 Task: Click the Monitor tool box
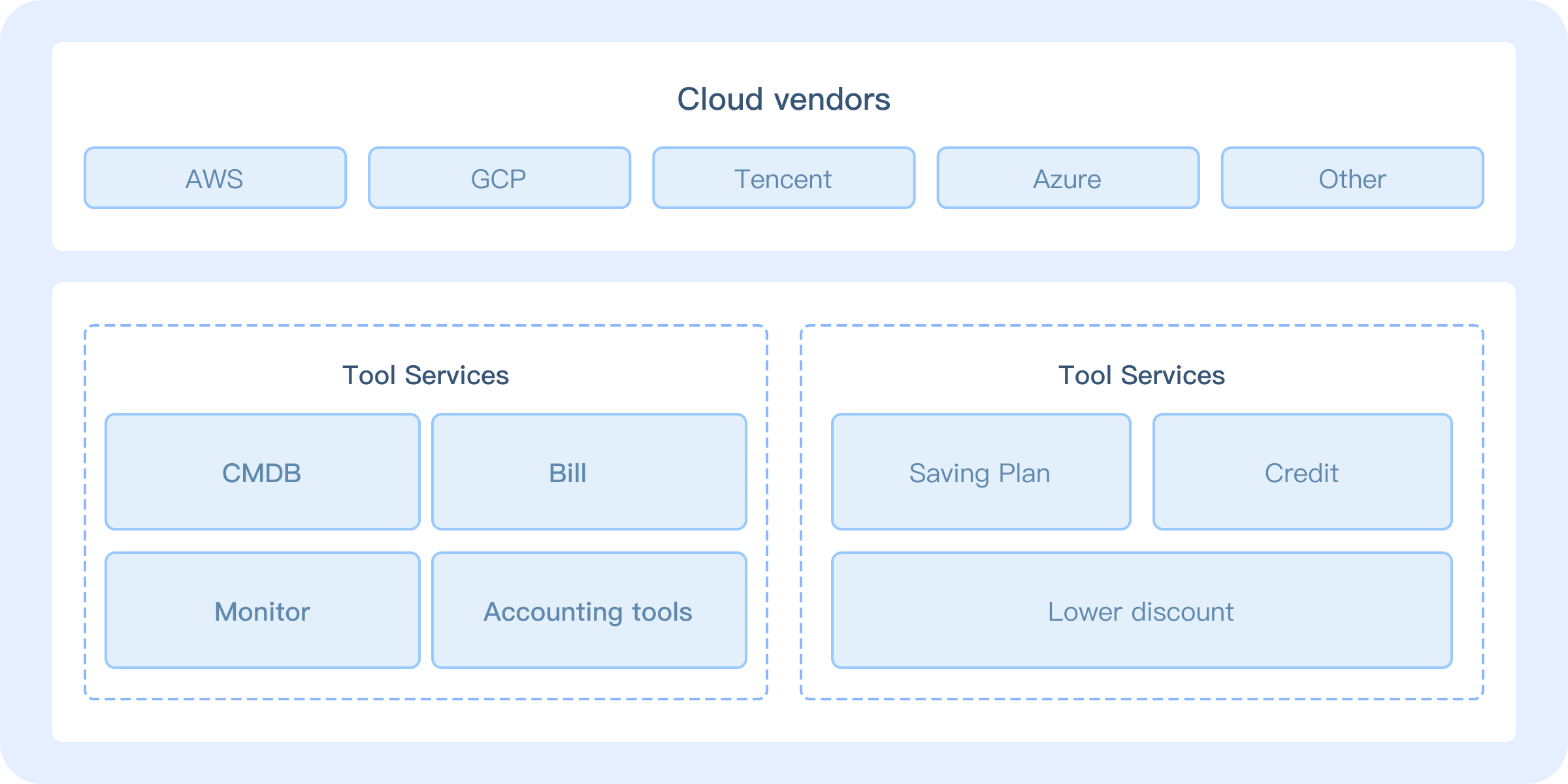tap(262, 610)
